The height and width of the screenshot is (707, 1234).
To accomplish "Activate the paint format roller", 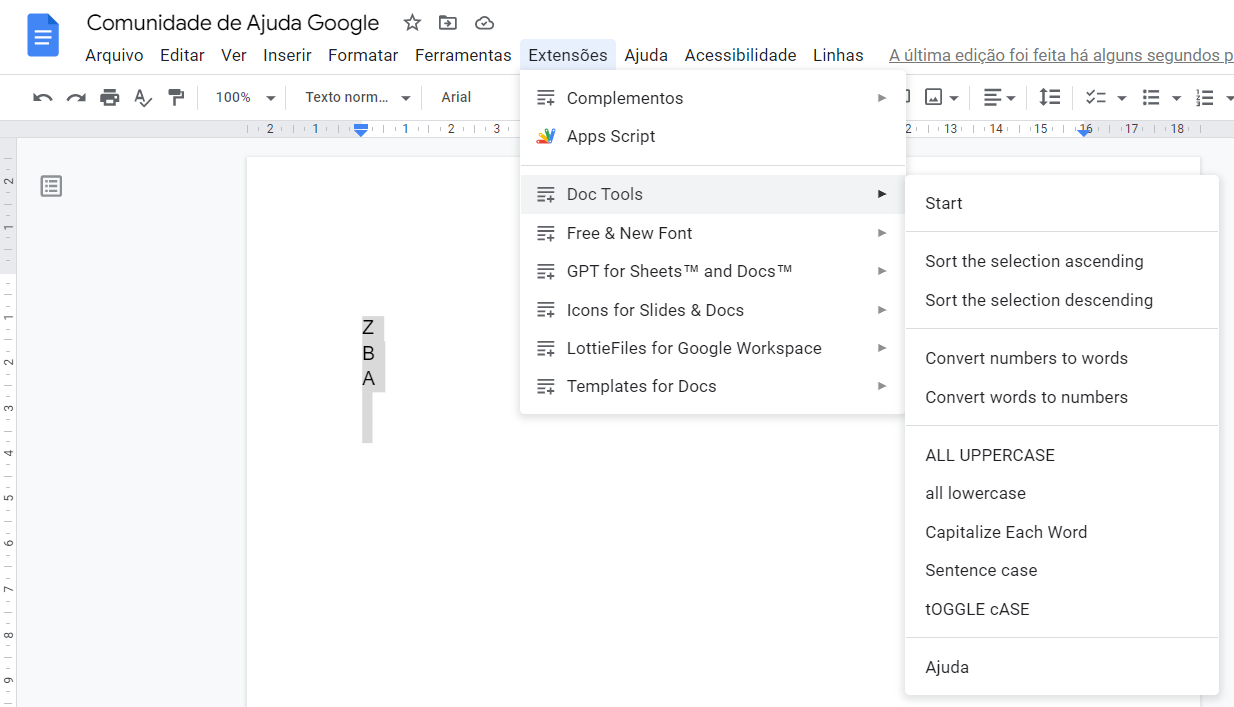I will (177, 97).
